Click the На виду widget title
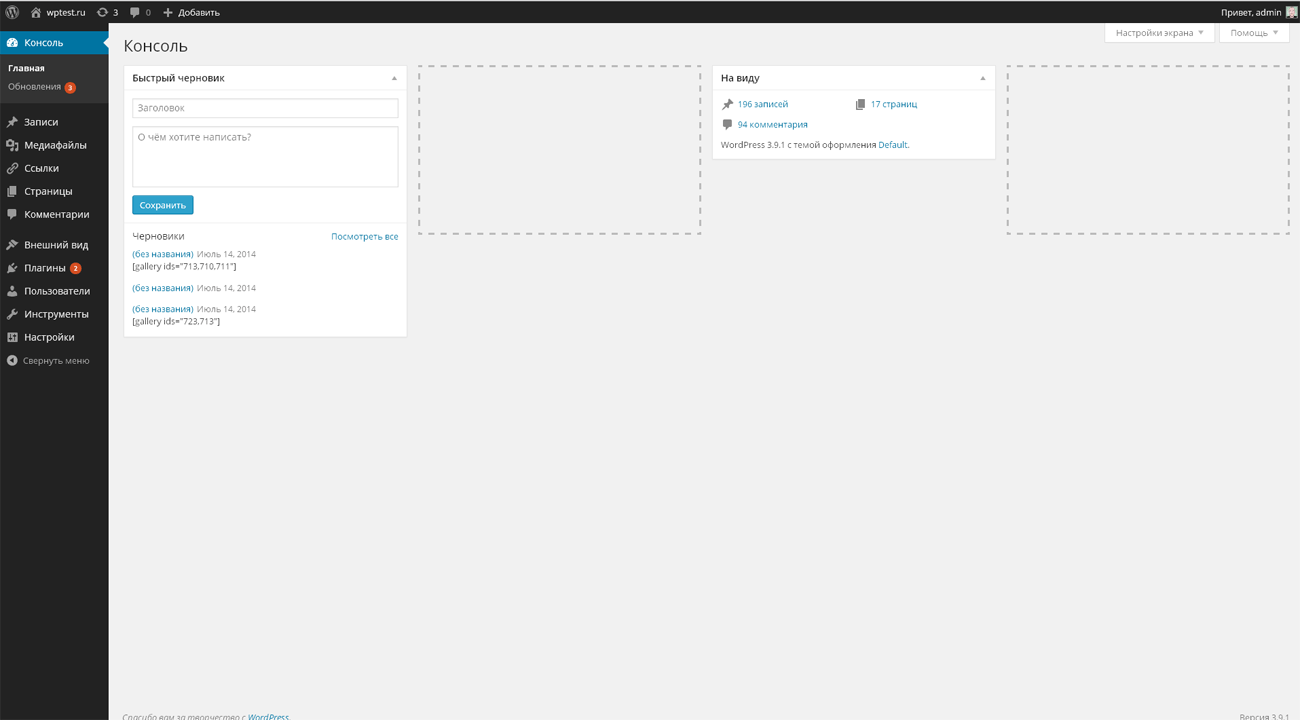 tap(740, 78)
